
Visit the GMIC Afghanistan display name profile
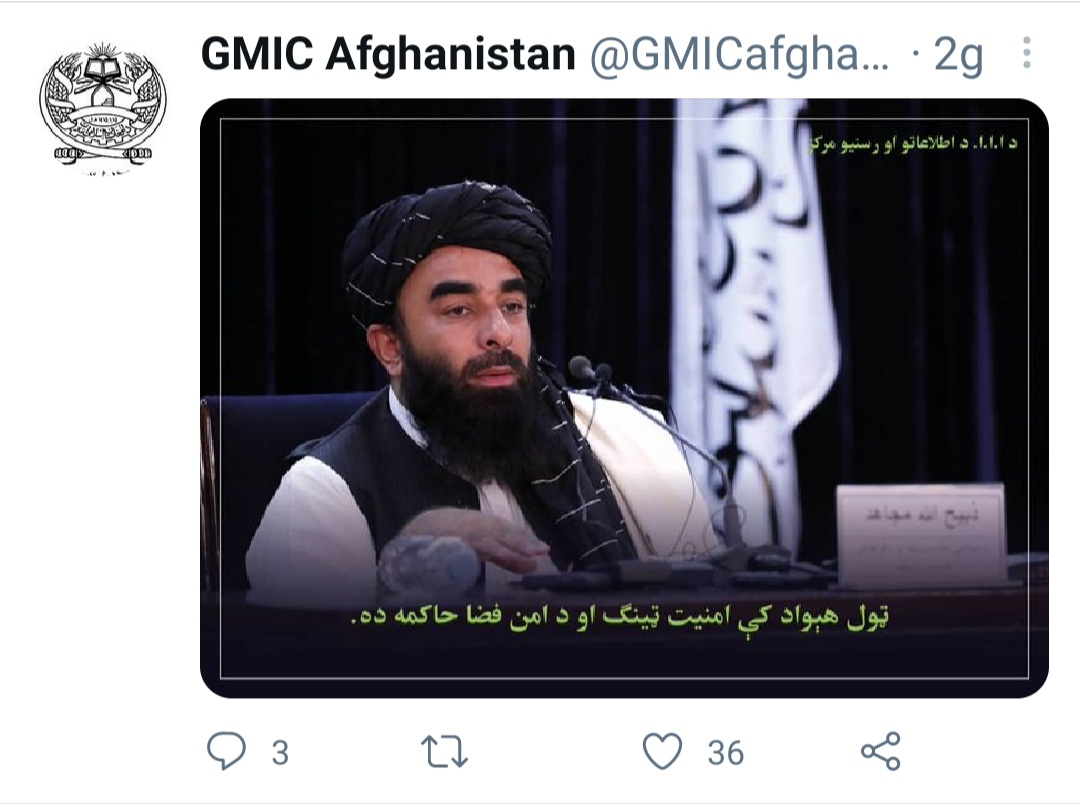coord(388,54)
